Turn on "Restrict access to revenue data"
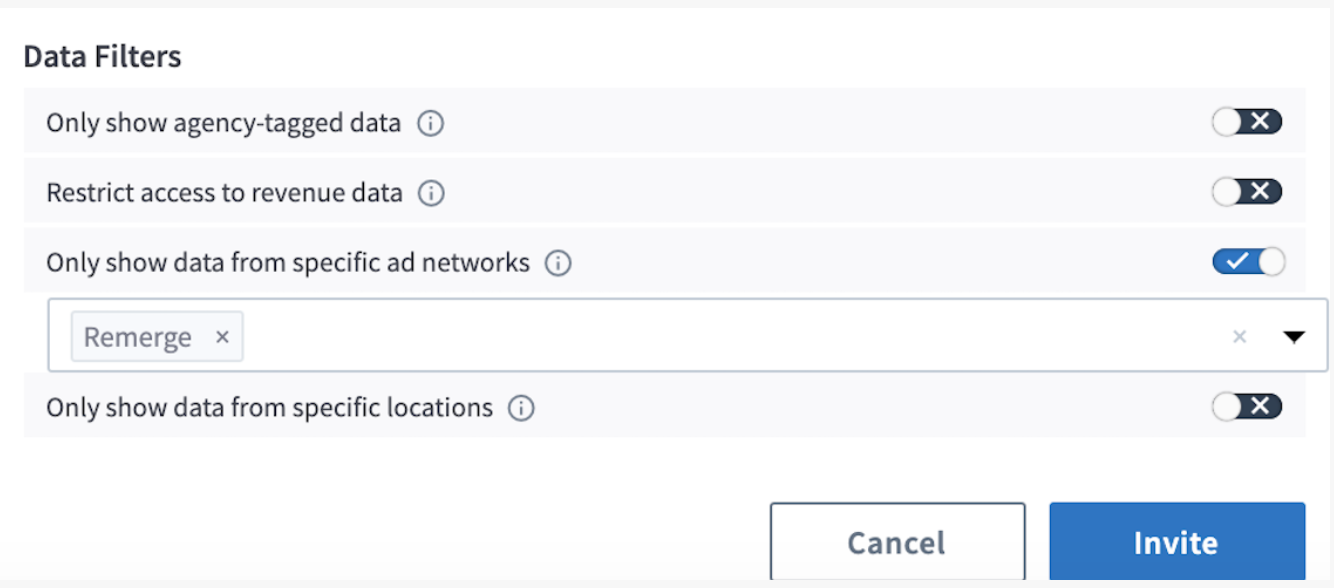This screenshot has height=588, width=1334. (x=1247, y=191)
